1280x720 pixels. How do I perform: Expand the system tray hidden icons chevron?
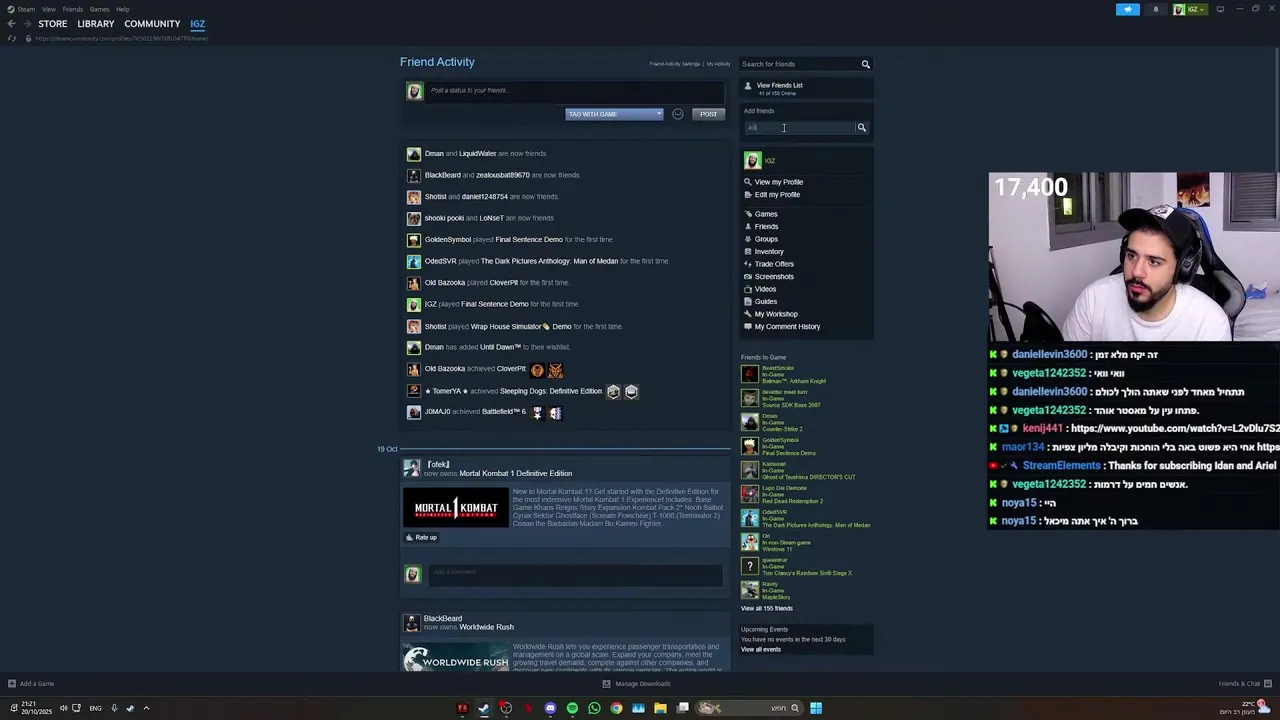[x=146, y=708]
